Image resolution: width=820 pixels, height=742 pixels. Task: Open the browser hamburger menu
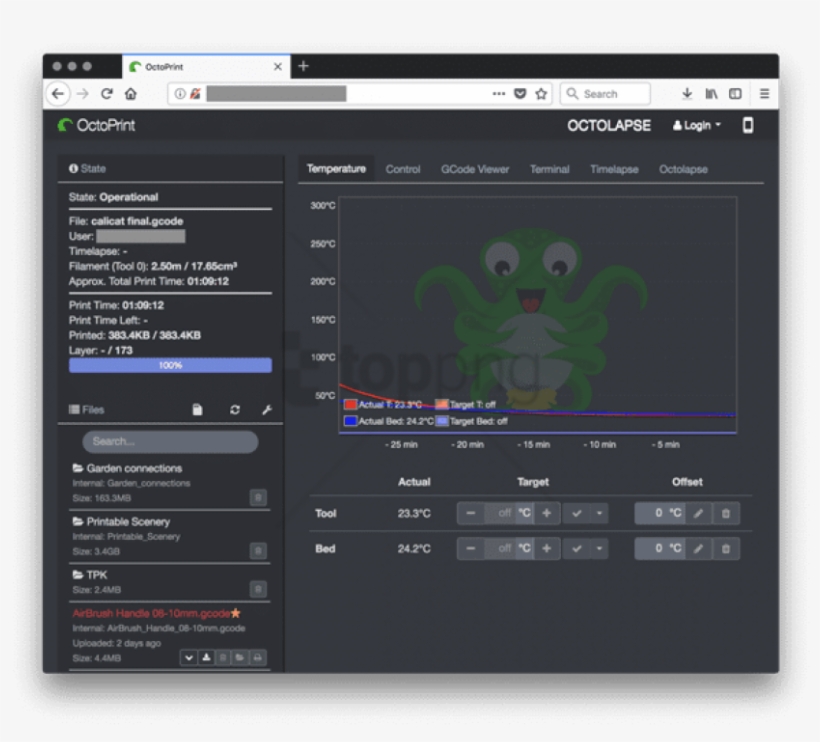coord(764,94)
